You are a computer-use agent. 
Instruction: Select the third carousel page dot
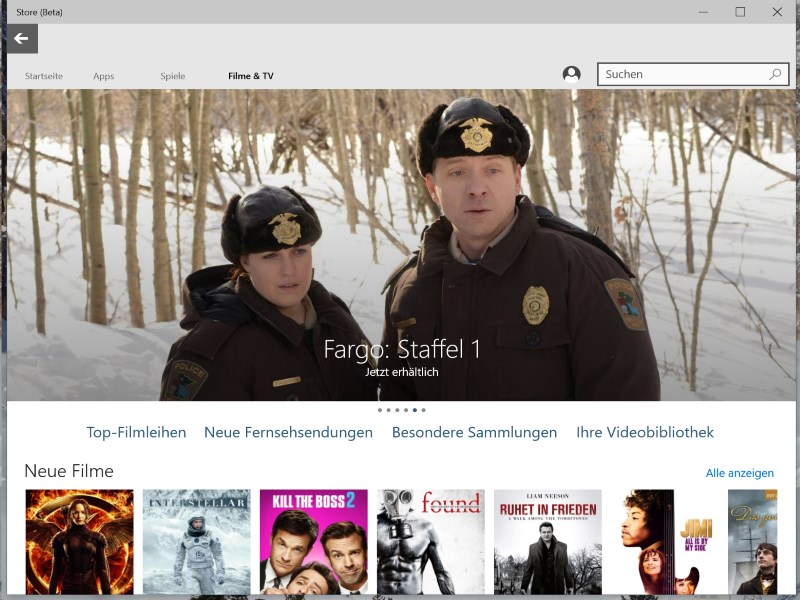point(397,410)
